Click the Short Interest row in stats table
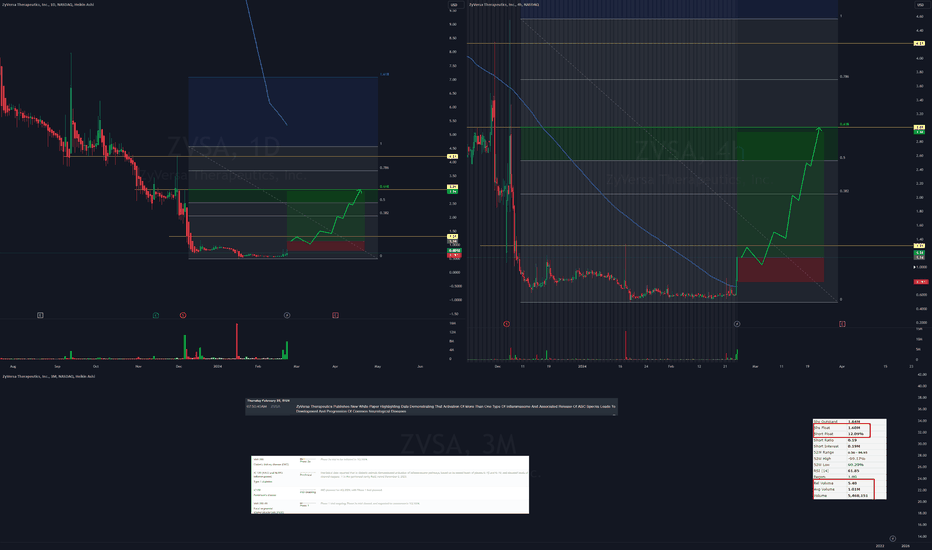932x550 pixels. click(x=849, y=446)
